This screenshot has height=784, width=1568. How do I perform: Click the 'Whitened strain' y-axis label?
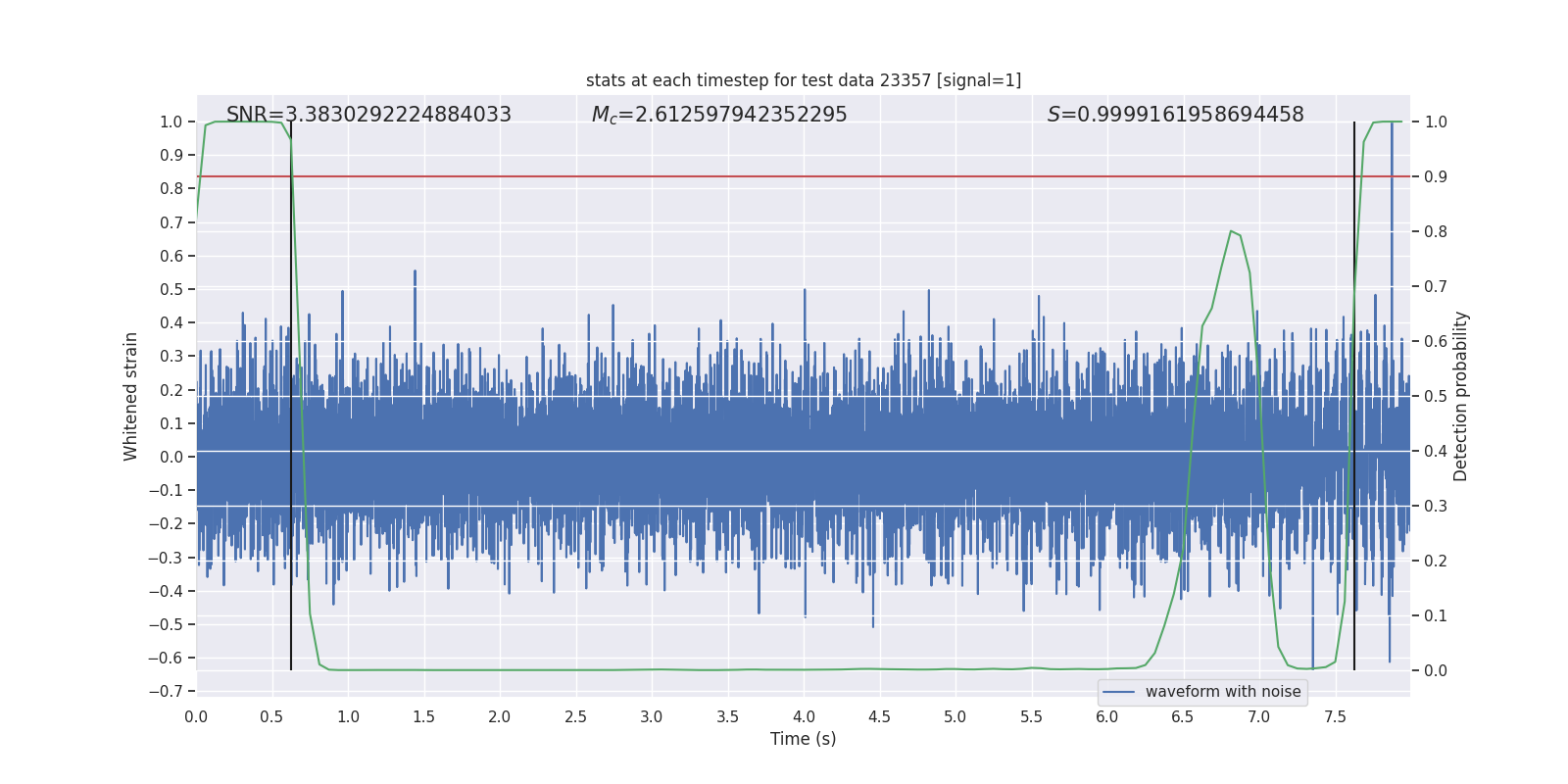pos(131,396)
